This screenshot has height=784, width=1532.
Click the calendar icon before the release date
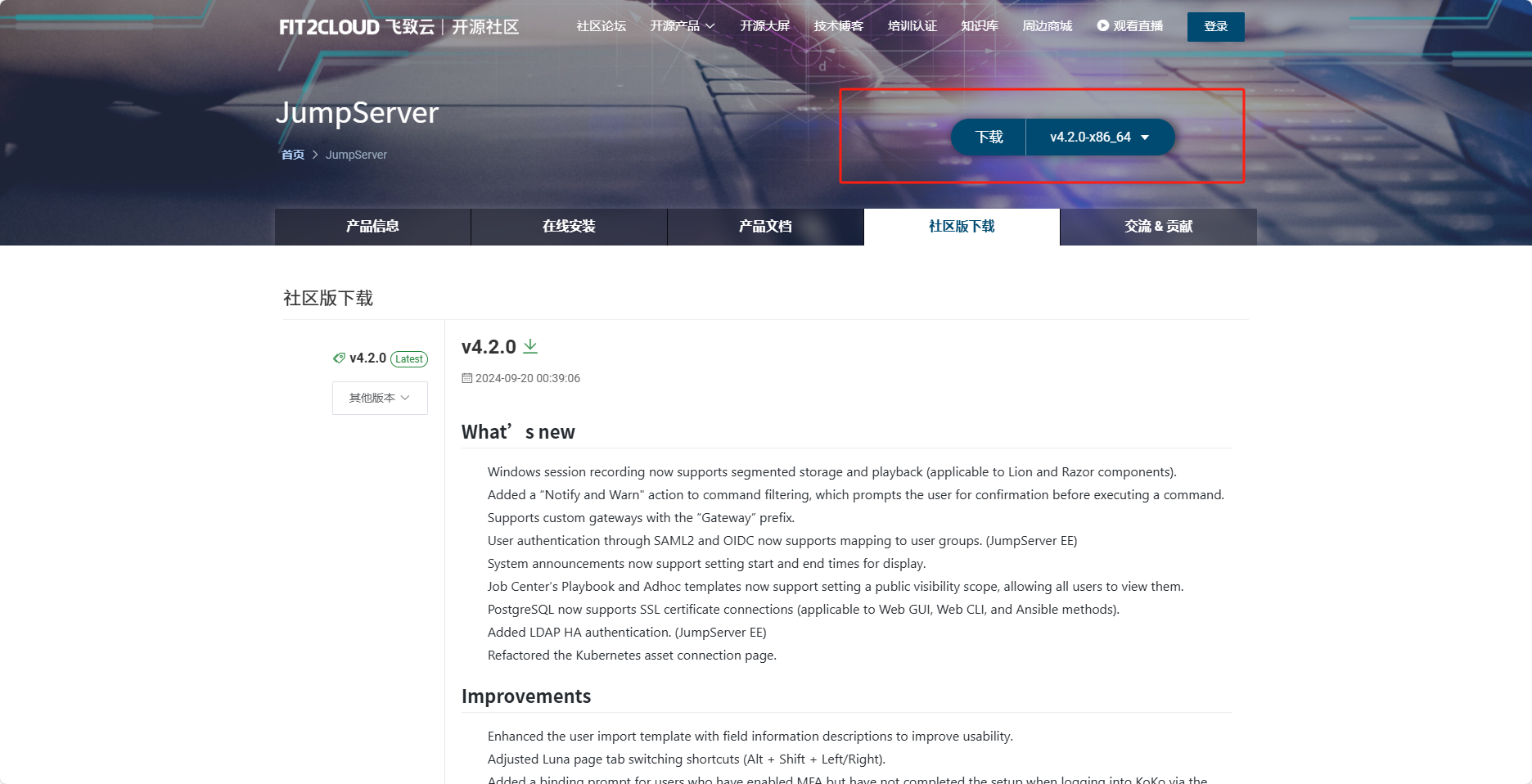click(466, 377)
